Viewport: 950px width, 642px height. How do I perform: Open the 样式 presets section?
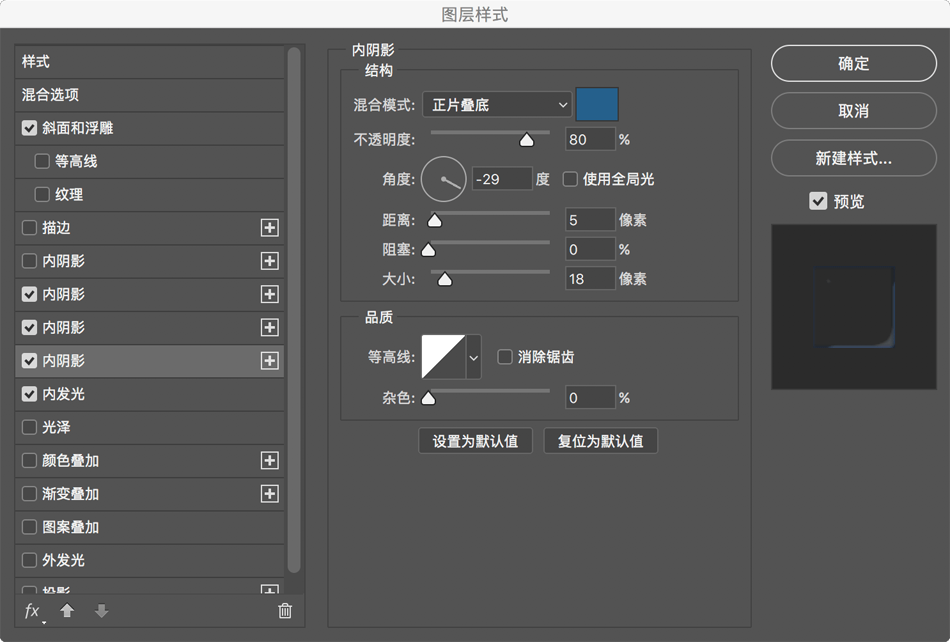[149, 62]
